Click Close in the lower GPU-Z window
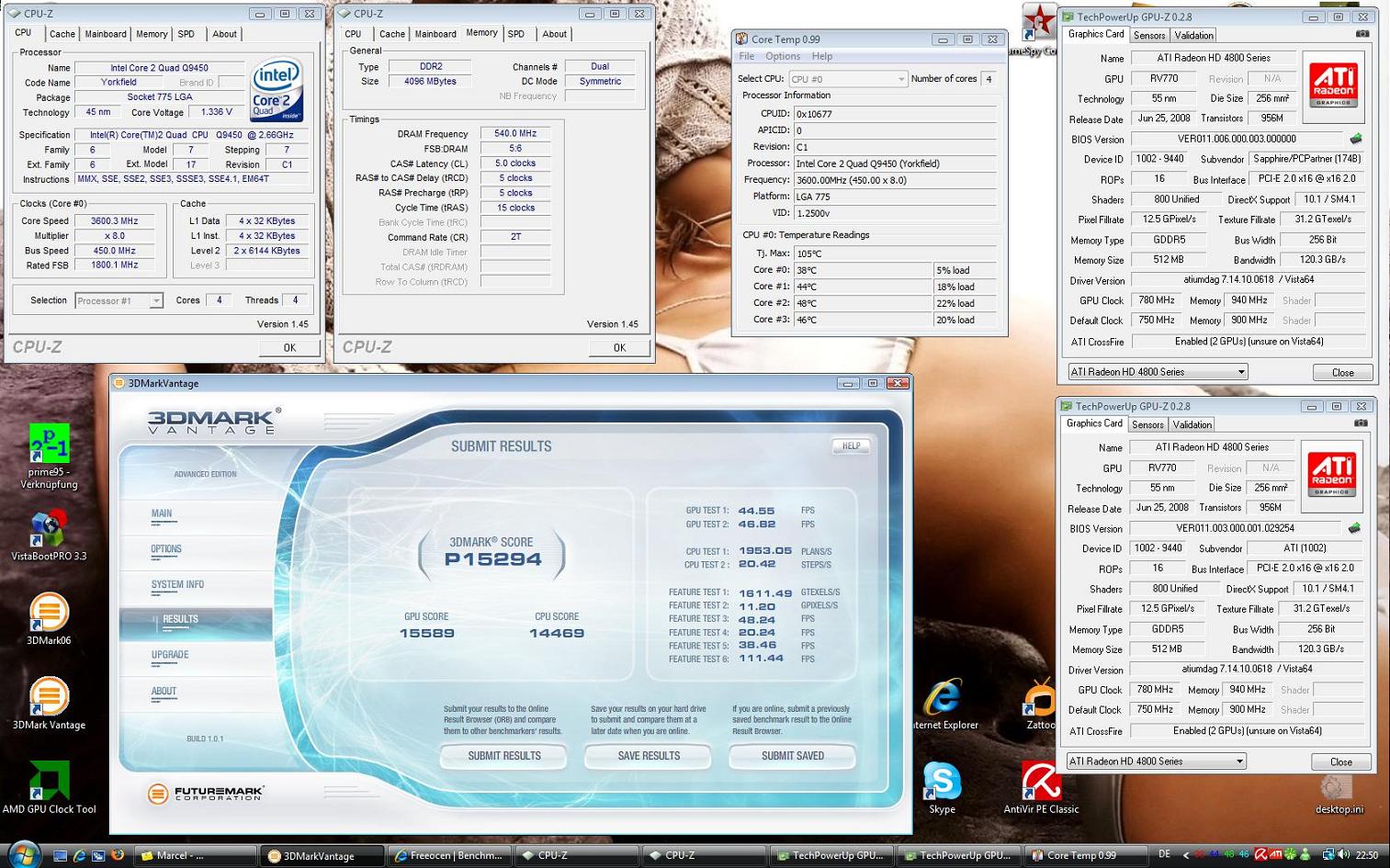 pyautogui.click(x=1341, y=761)
